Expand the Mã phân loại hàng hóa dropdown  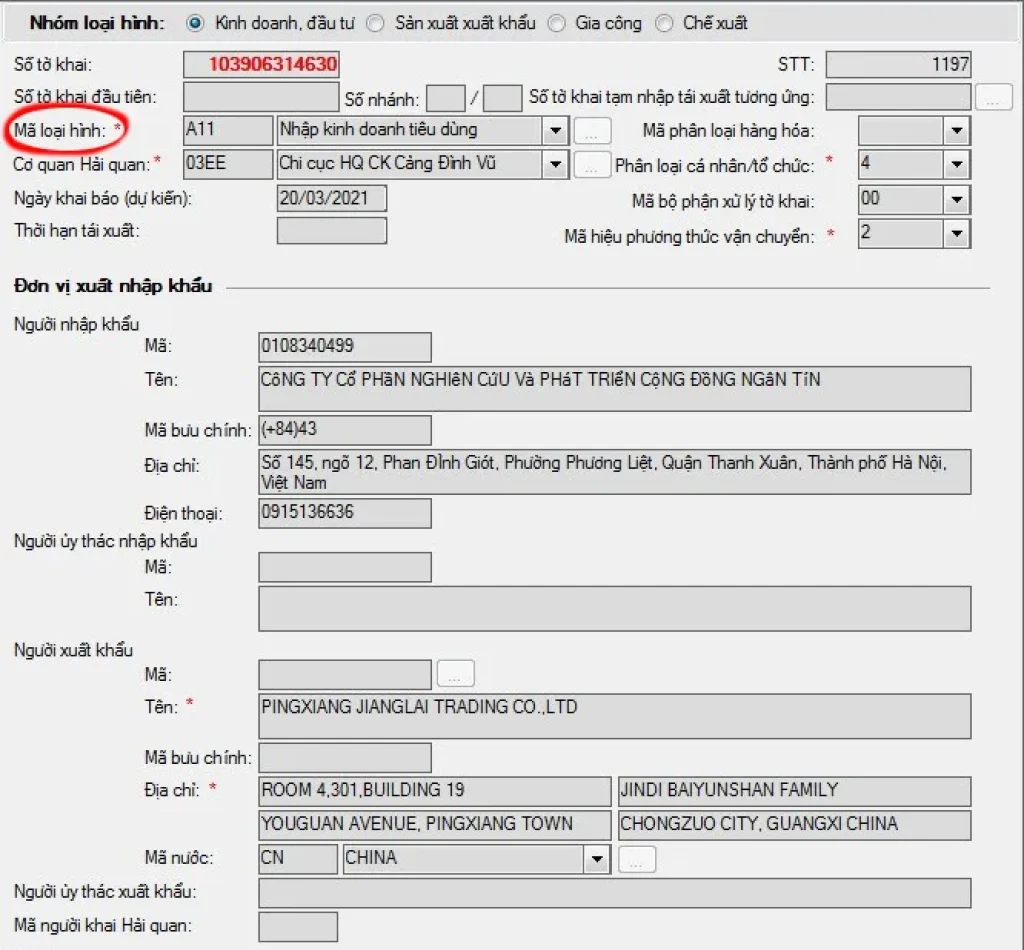[x=957, y=131]
